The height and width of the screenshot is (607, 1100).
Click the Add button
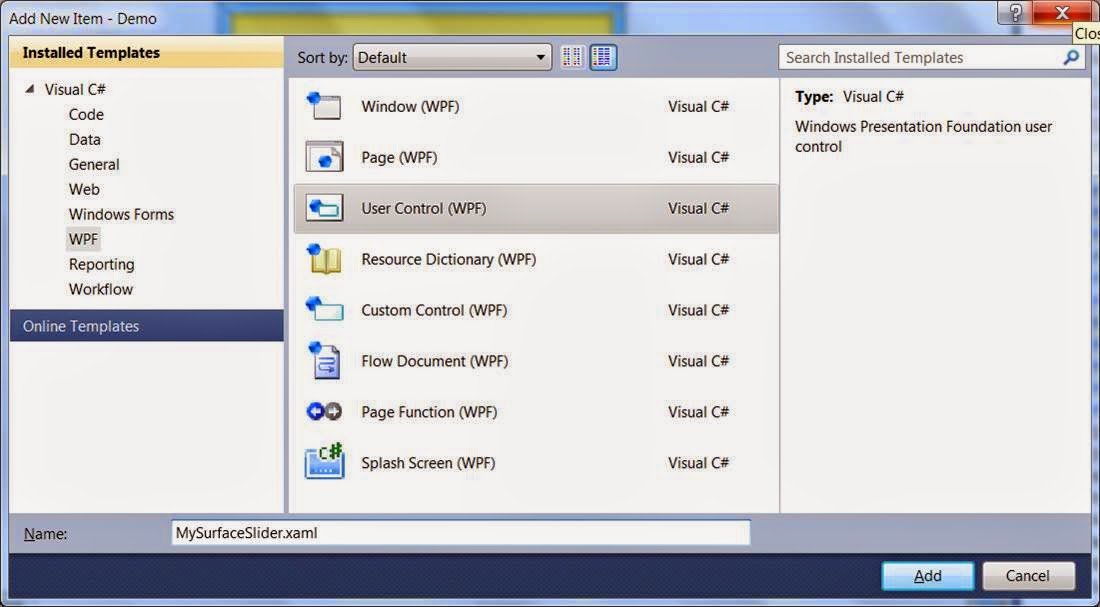pyautogui.click(x=927, y=576)
